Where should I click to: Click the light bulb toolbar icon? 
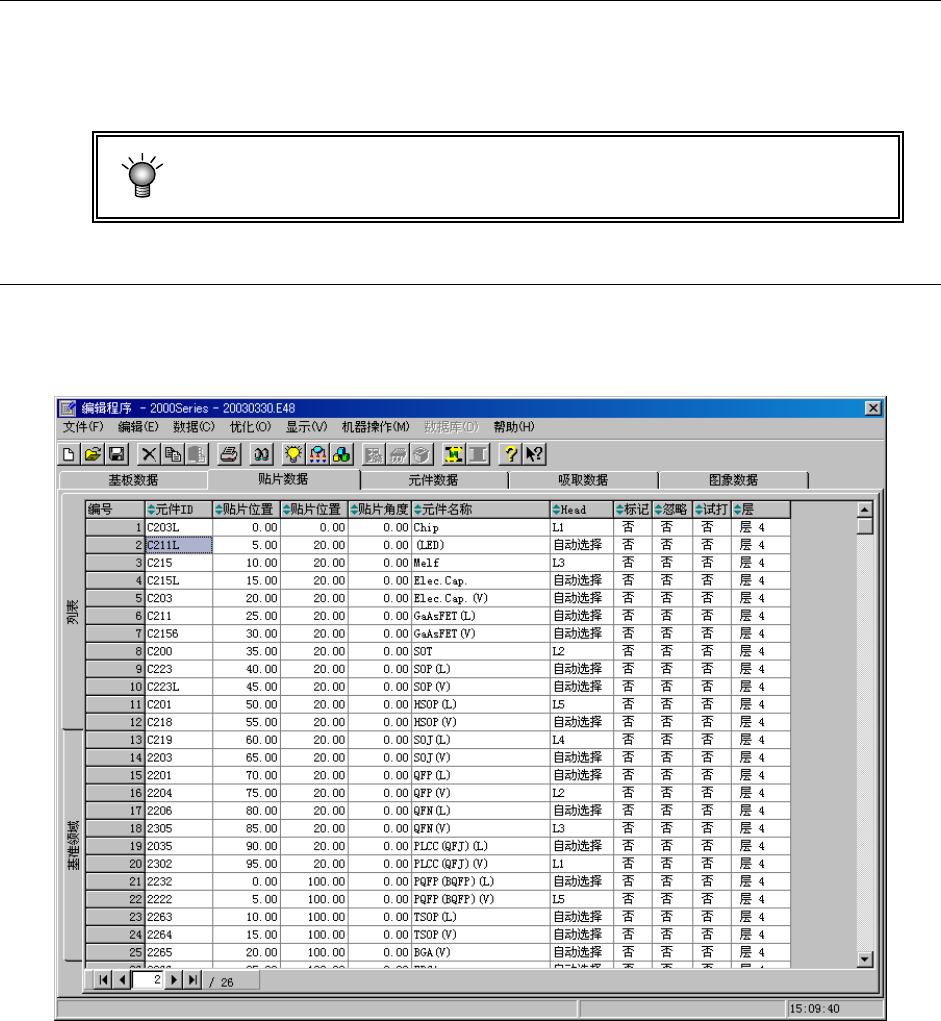[294, 454]
